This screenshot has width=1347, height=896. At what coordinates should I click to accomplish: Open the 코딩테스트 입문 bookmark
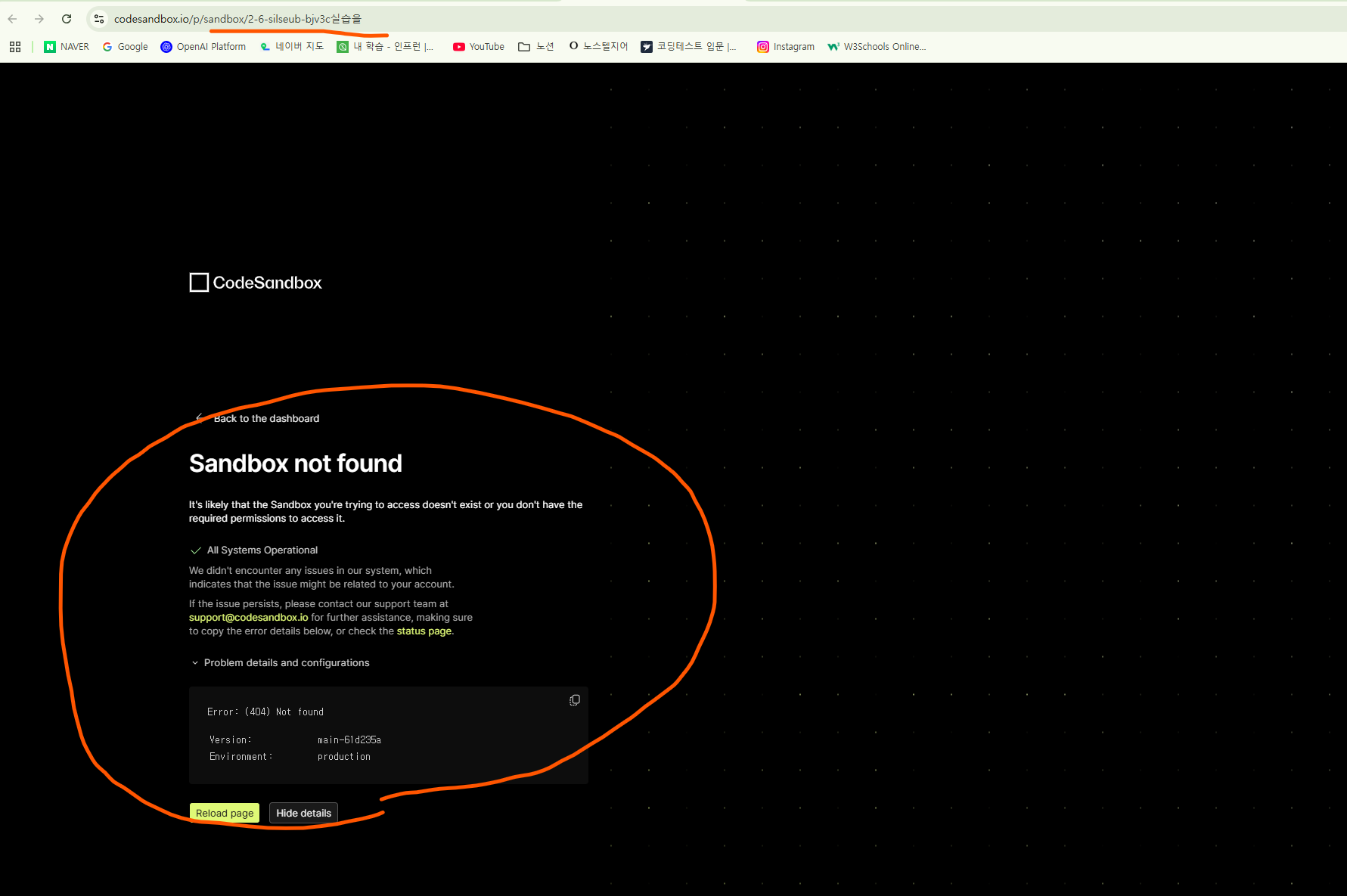pos(689,47)
